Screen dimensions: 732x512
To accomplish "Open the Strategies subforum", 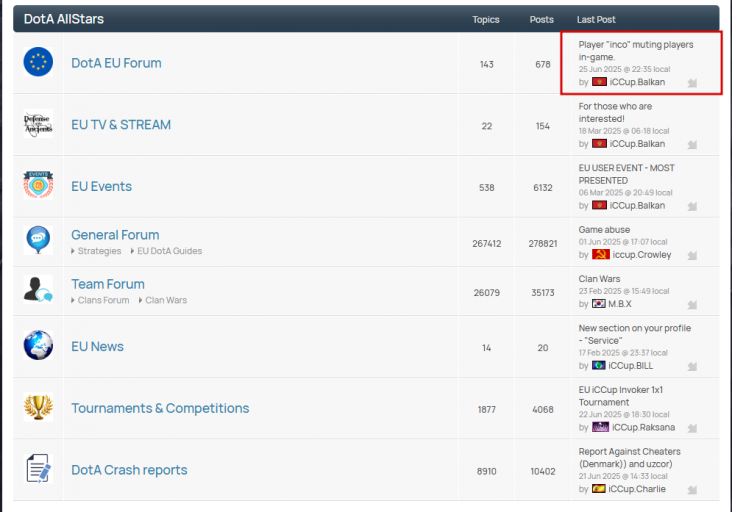I will [x=99, y=251].
